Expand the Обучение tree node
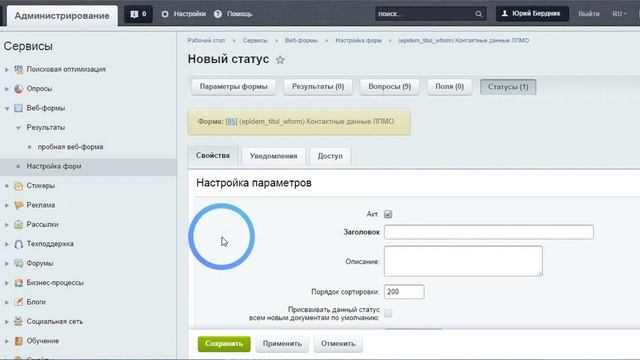This screenshot has height=360, width=640. (7, 341)
